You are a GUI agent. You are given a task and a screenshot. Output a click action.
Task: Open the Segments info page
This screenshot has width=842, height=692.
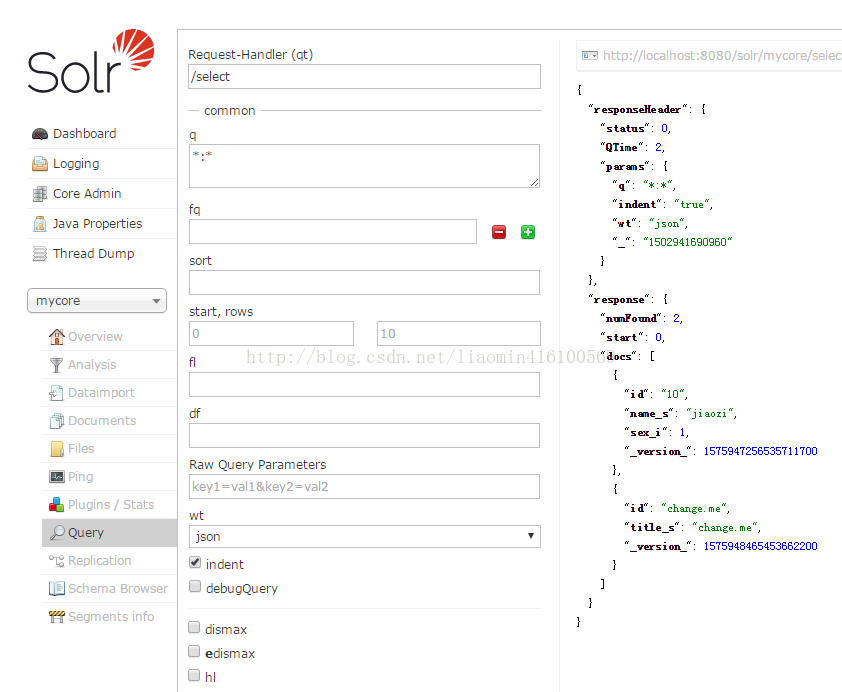111,616
